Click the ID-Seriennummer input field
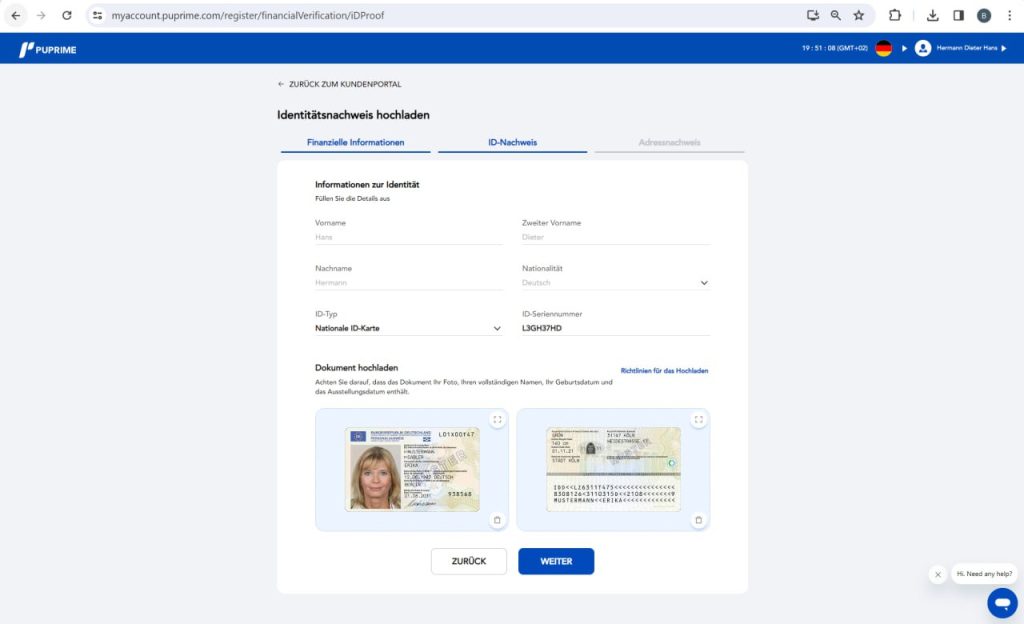 615,328
